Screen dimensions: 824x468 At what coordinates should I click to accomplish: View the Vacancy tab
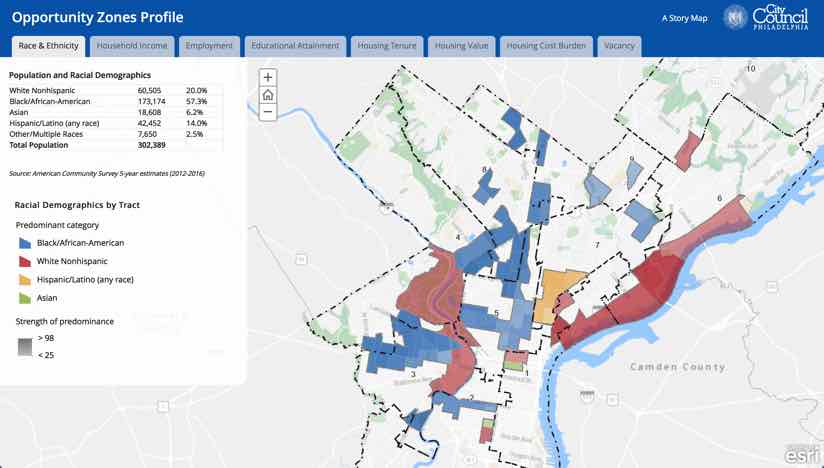pyautogui.click(x=619, y=46)
